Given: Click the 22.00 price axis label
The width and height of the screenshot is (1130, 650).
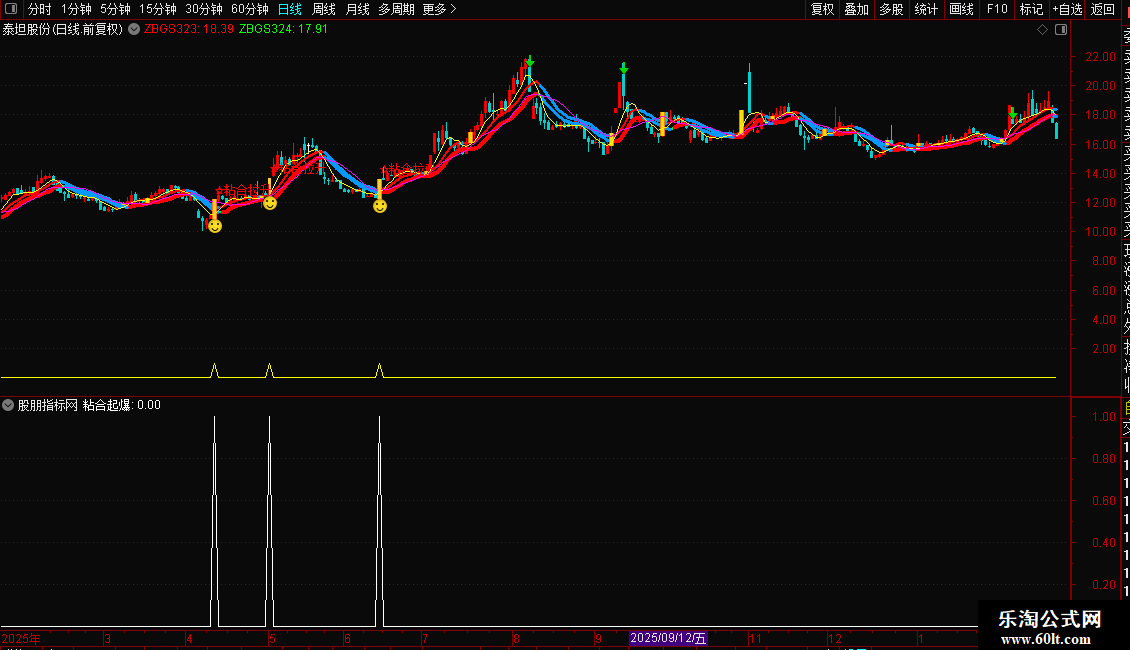Looking at the screenshot, I should (x=1100, y=57).
